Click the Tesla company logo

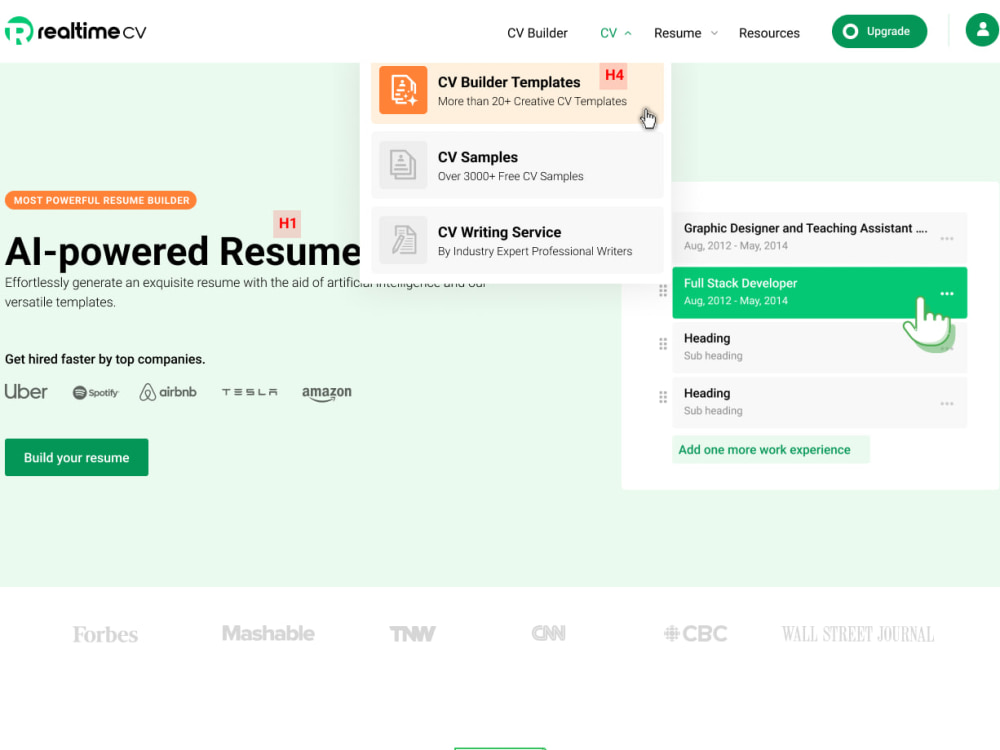click(249, 392)
